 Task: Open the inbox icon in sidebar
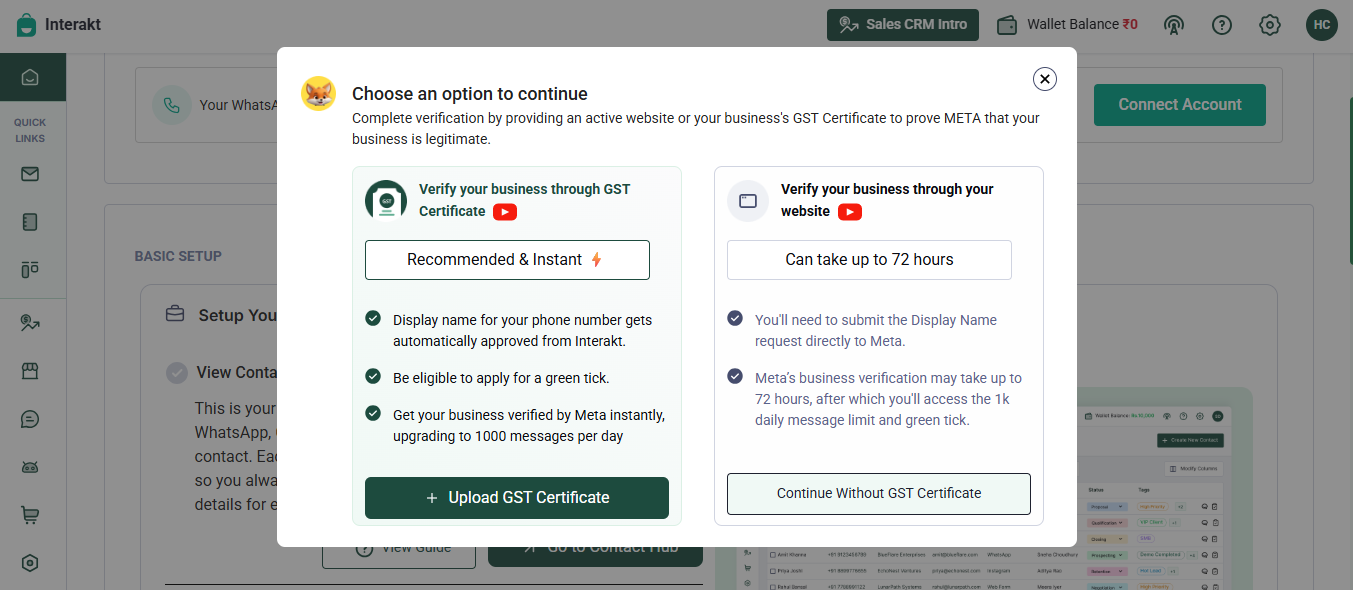30,77
